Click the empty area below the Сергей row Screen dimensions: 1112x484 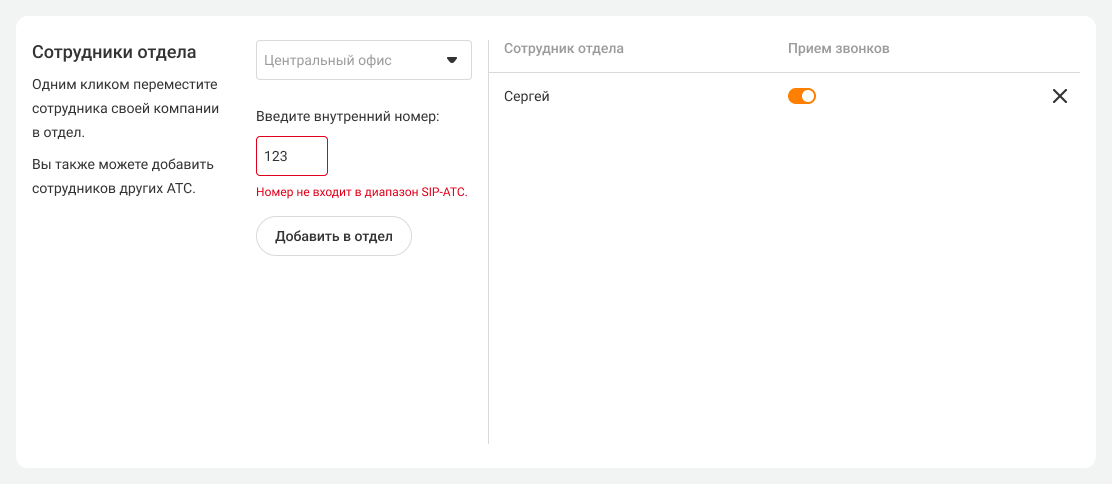click(784, 280)
